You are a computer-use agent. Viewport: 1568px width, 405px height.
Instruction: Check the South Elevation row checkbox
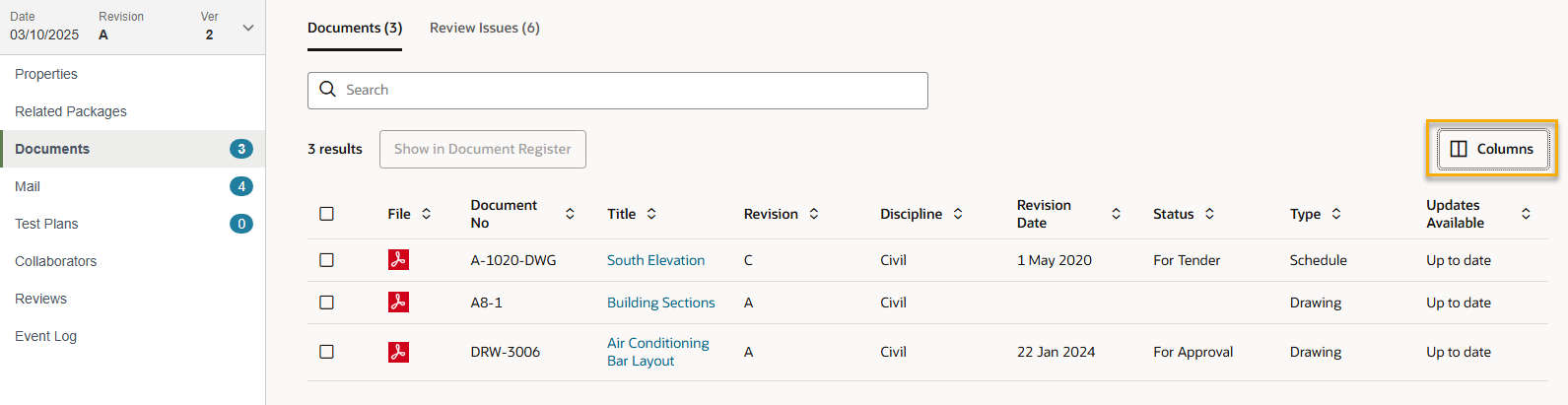[x=327, y=260]
